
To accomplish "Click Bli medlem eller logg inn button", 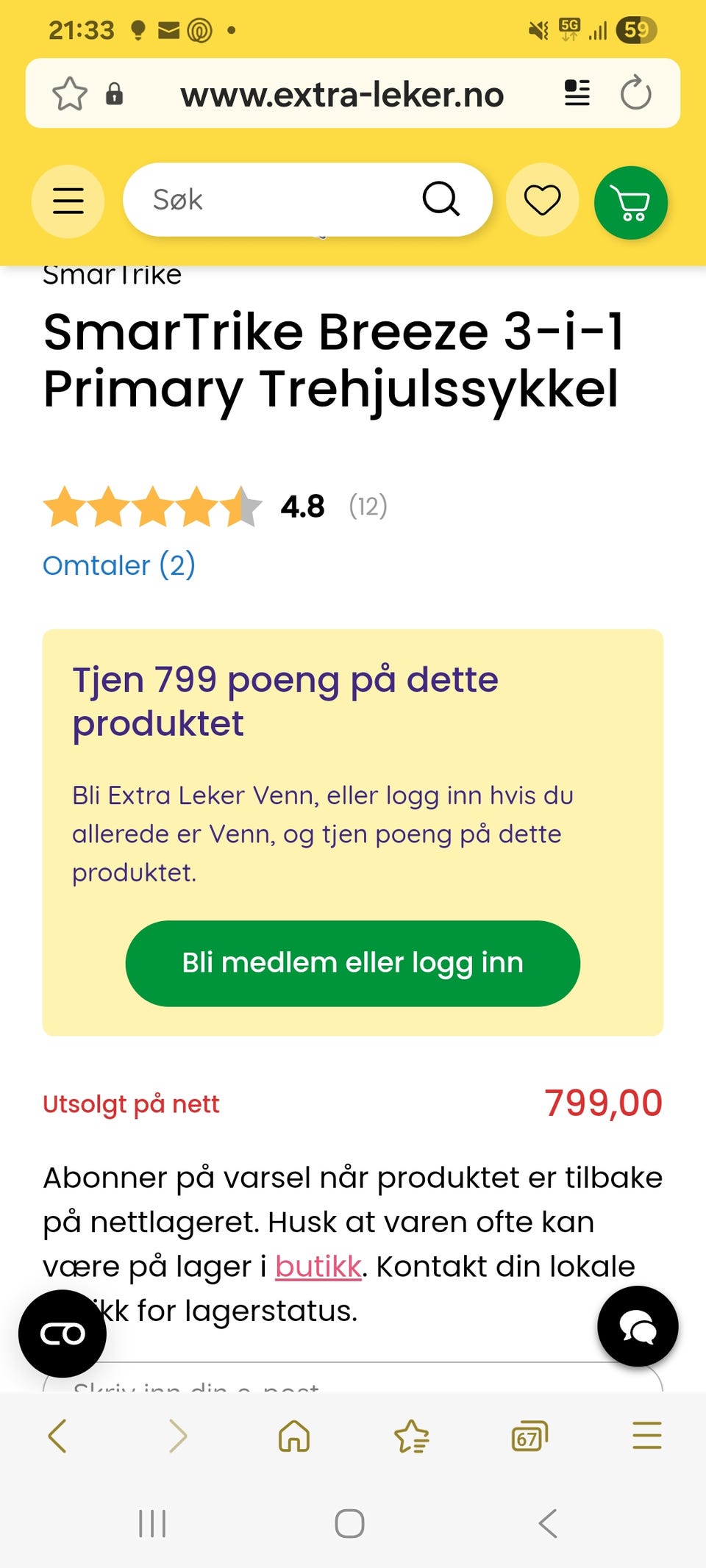I will coord(353,963).
